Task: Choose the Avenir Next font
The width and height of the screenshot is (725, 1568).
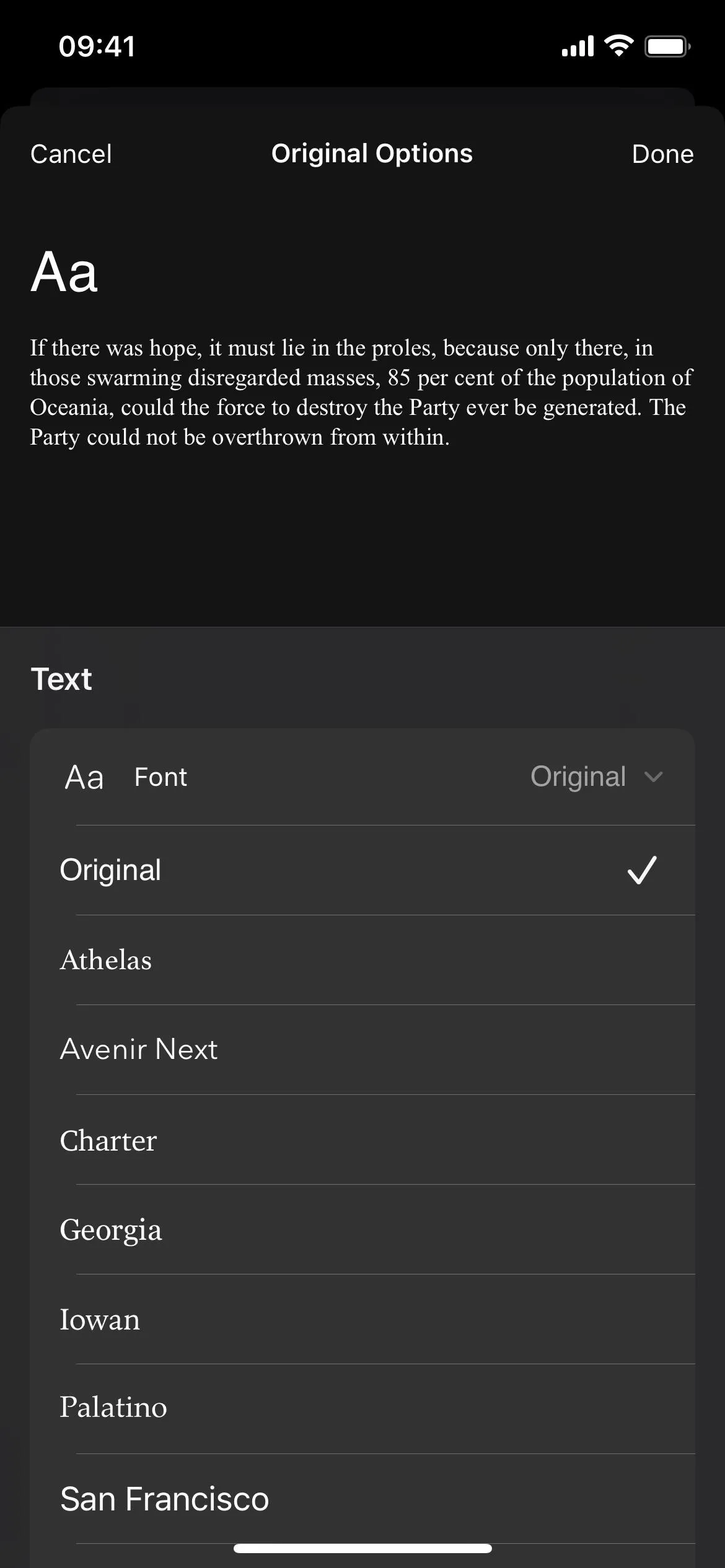Action: coord(362,1050)
